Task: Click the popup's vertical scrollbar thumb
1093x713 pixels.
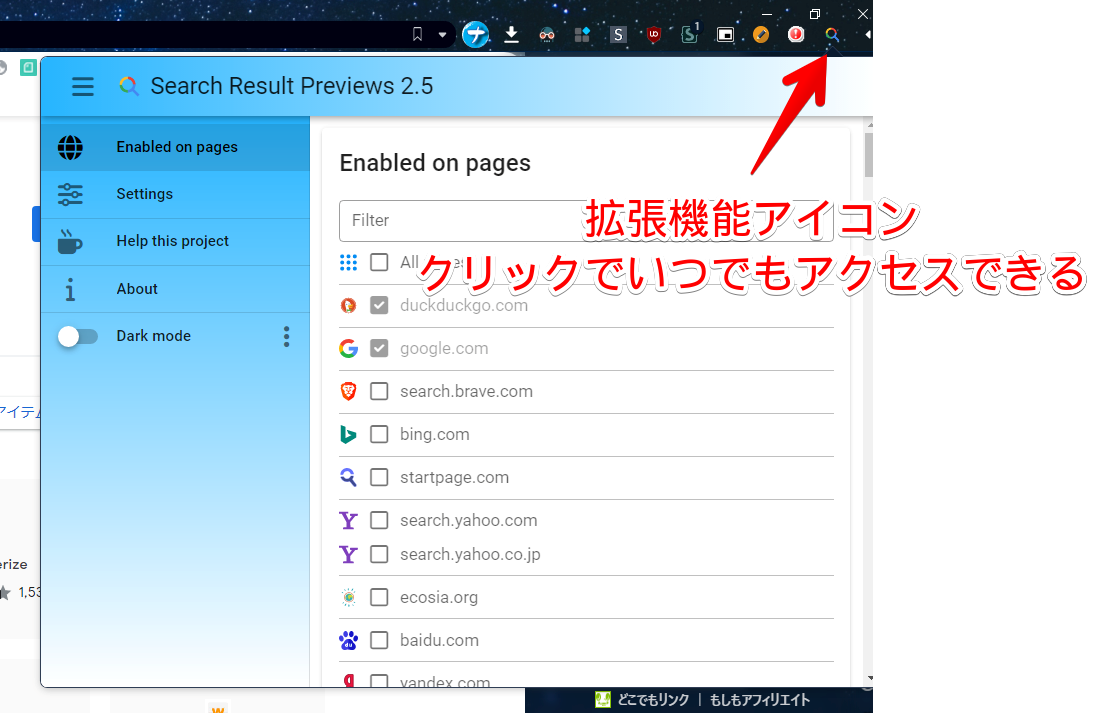Action: tap(869, 155)
